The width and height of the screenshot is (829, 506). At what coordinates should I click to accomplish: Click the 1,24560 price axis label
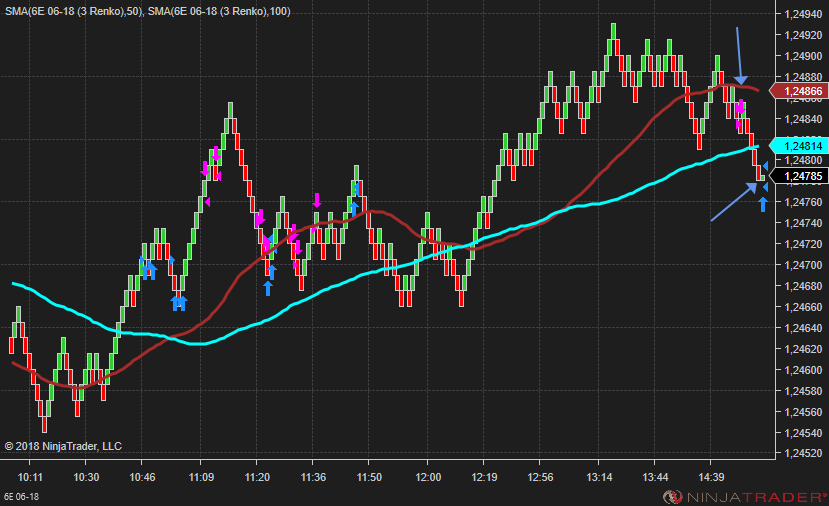pos(804,412)
